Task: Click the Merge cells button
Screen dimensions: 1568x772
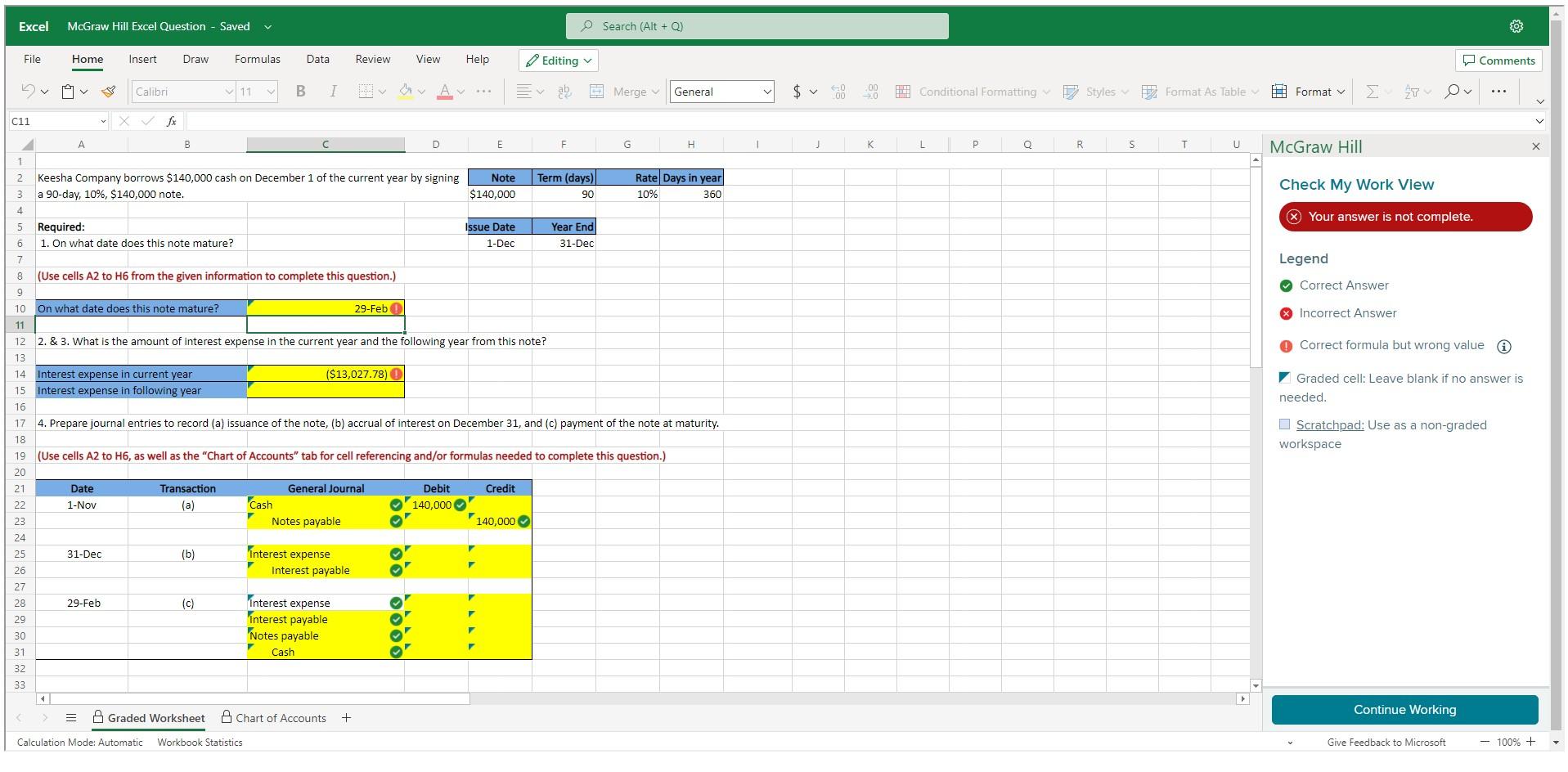Action: tap(623, 92)
